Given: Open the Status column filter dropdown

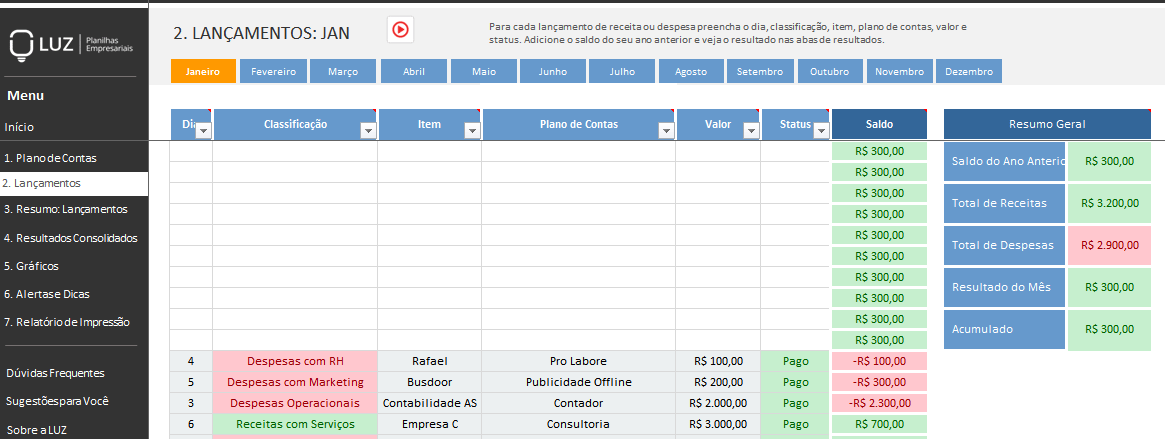Looking at the screenshot, I should 821,130.
